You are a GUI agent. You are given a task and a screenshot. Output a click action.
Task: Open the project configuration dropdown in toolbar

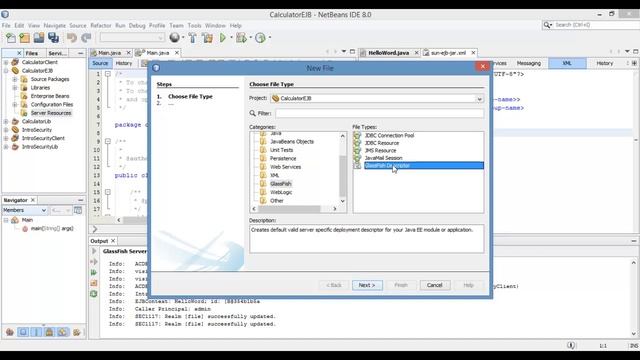pos(132,38)
